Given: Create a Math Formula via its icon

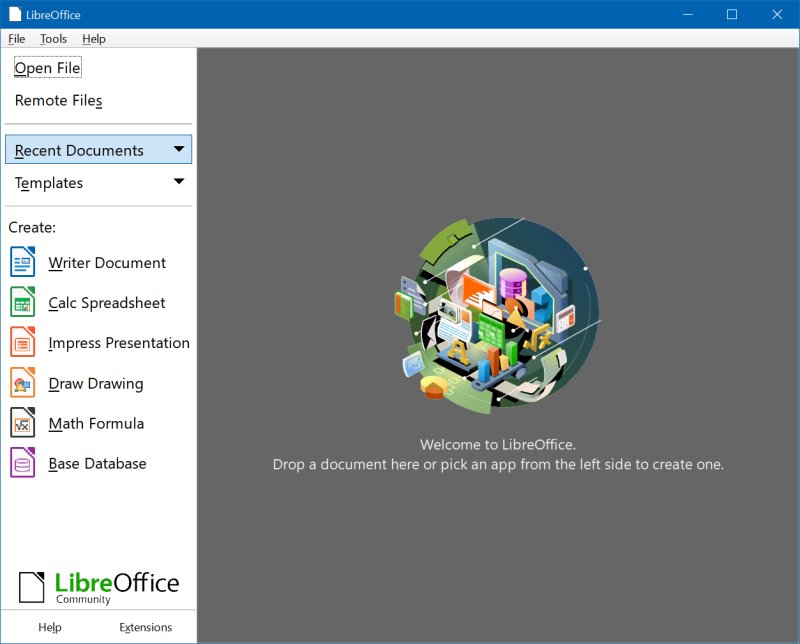Looking at the screenshot, I should coord(25,423).
